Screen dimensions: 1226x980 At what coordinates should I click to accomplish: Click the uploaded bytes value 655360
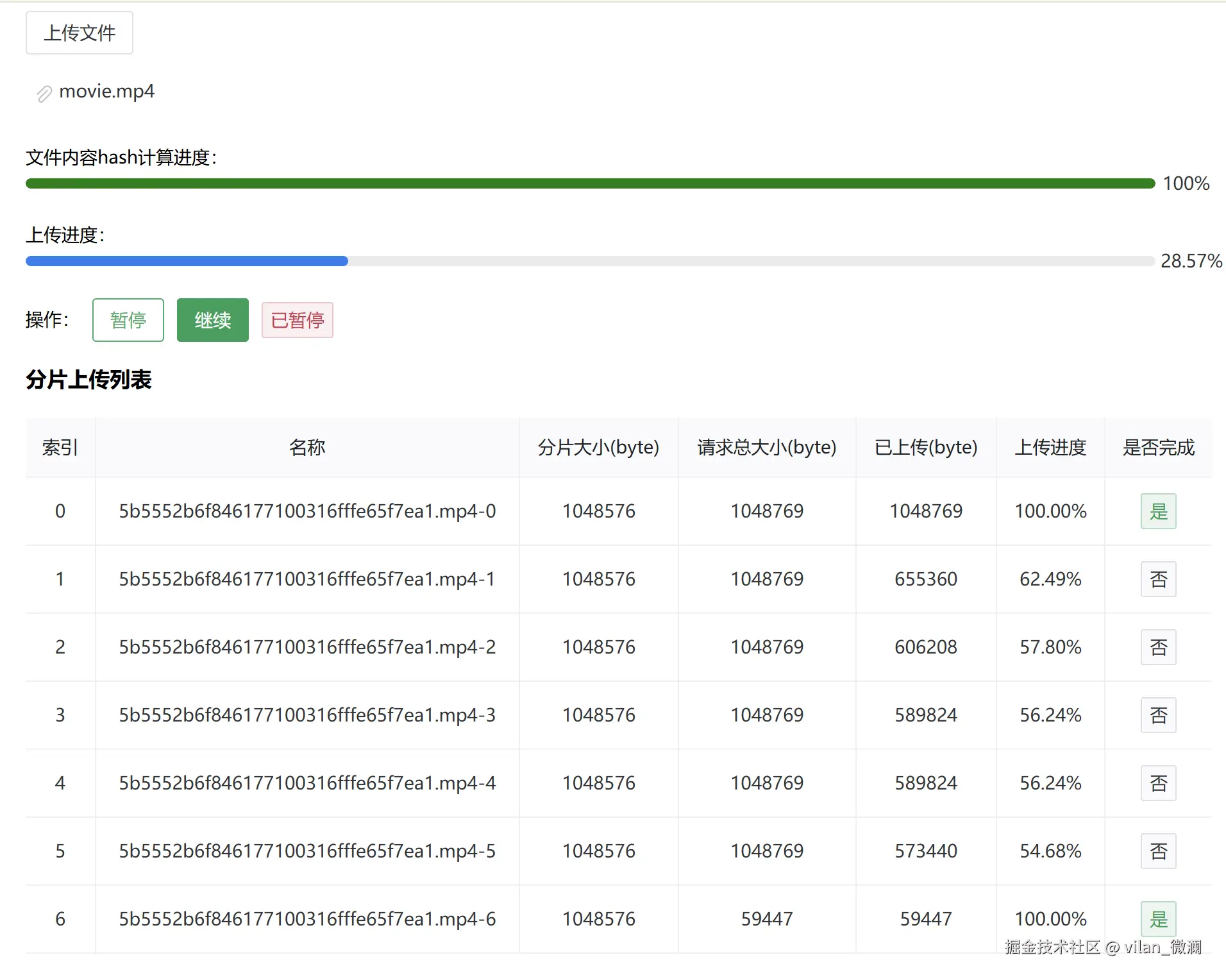926,579
